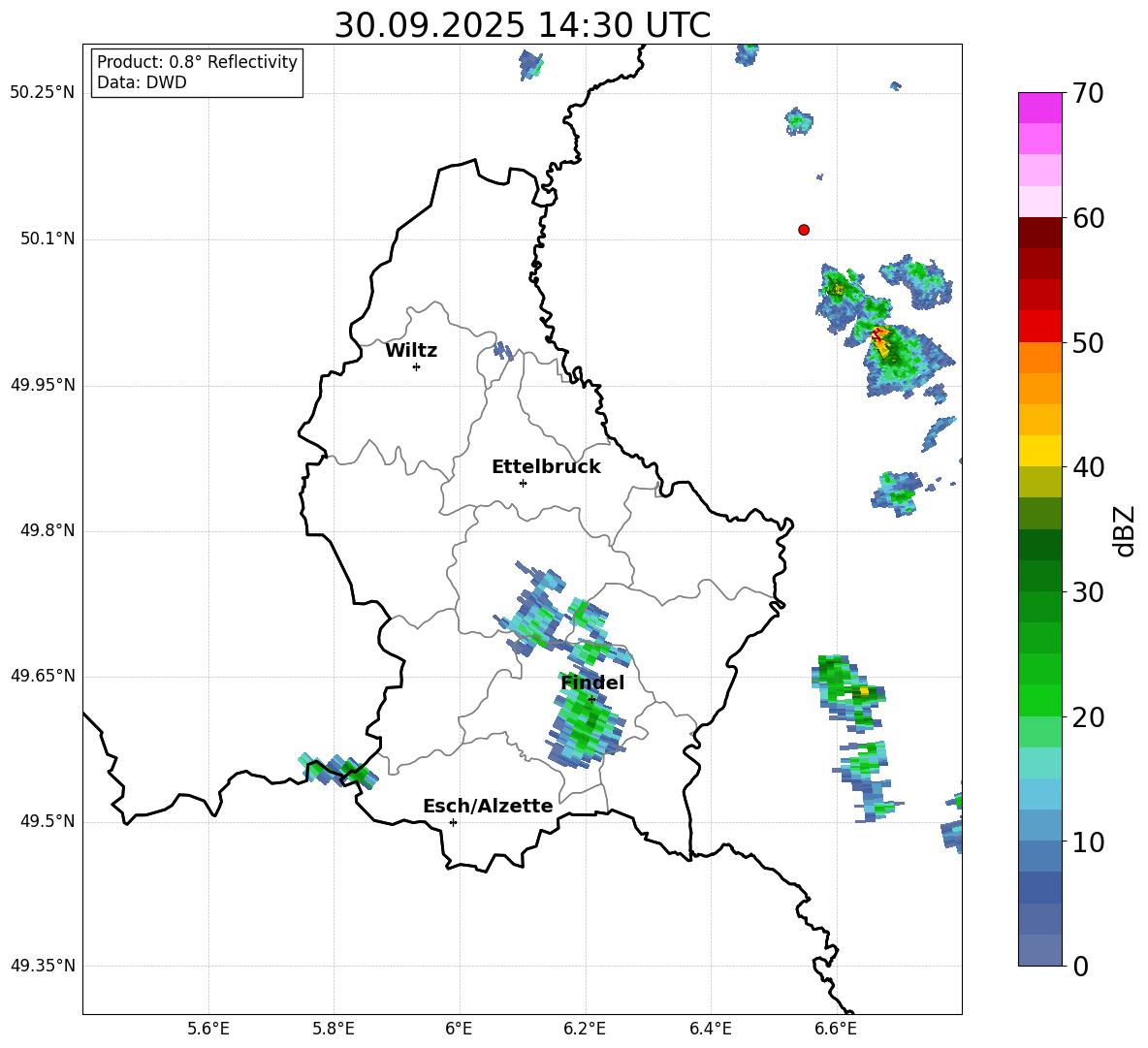Screen dimensions: 1148x1048
Task: Pick the yellow swatch just above 40
Action: click(1040, 451)
